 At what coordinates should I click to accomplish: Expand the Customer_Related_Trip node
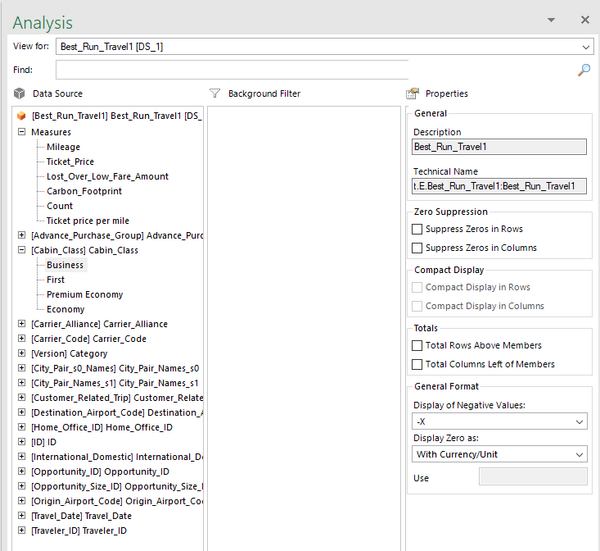pos(22,398)
